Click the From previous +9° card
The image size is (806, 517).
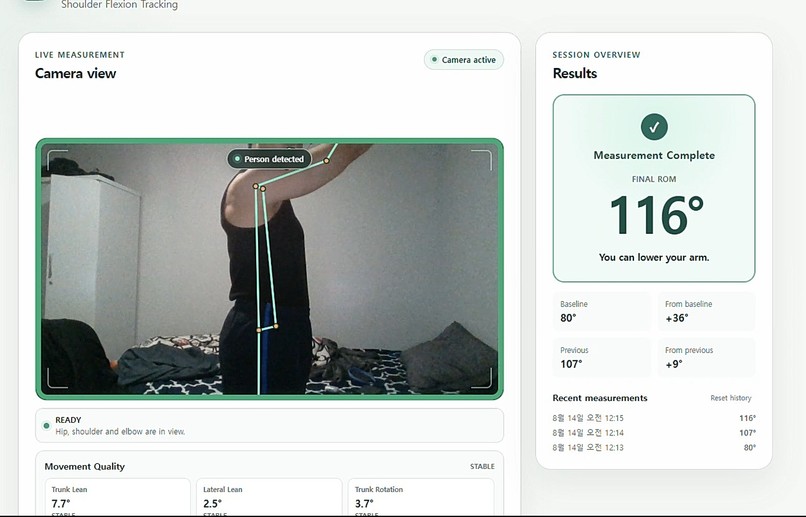pos(706,358)
